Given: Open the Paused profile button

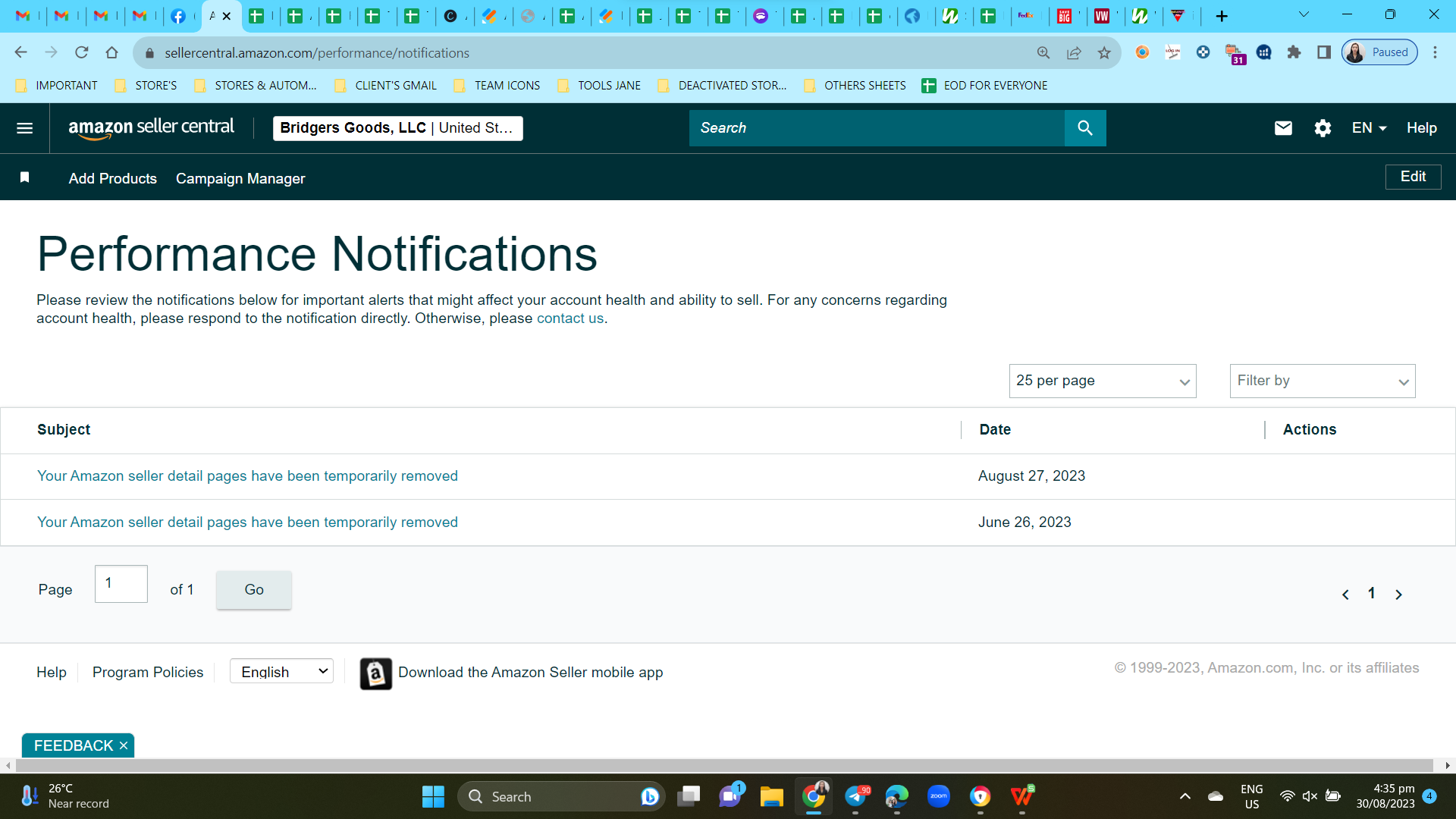Looking at the screenshot, I should coord(1379,52).
